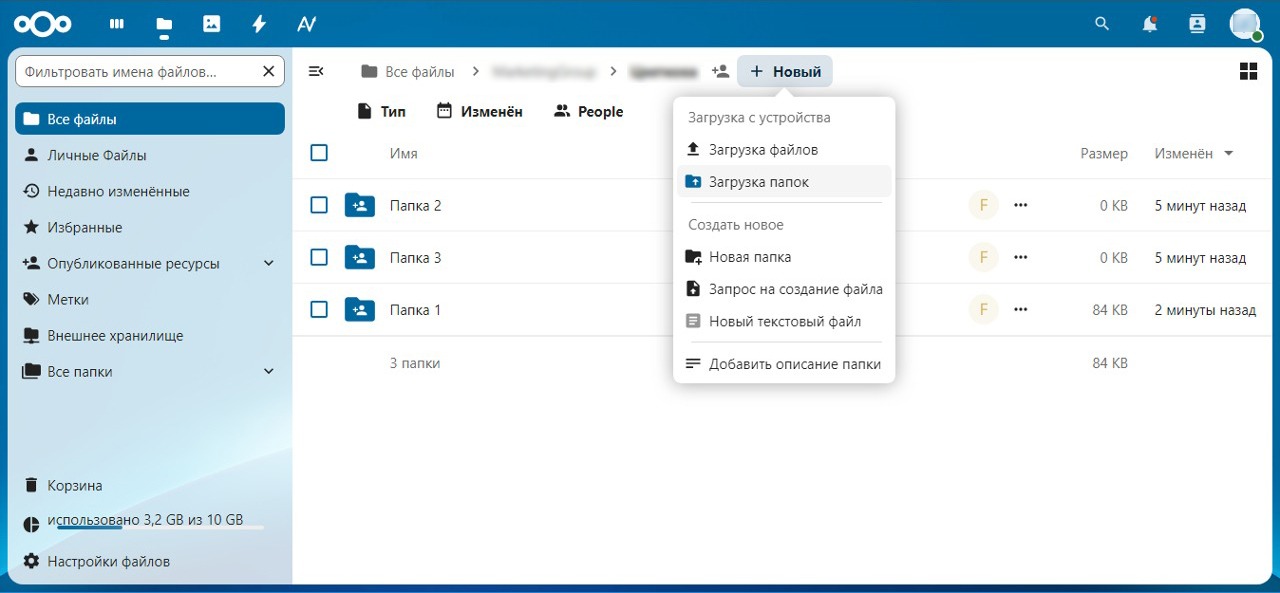Choose Новый текстовый файл
Image resolution: width=1280 pixels, height=593 pixels.
[784, 321]
